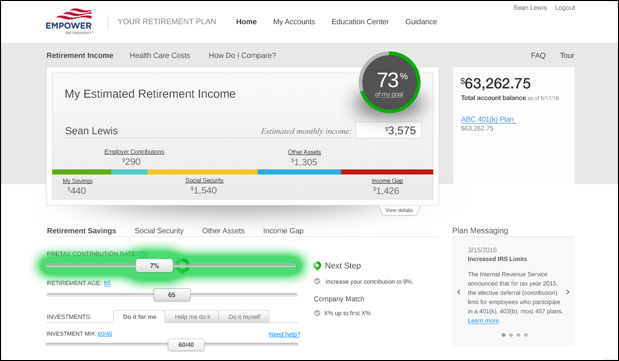Click the Empower Retirement logo
Image resolution: width=619 pixels, height=361 pixels.
69,22
